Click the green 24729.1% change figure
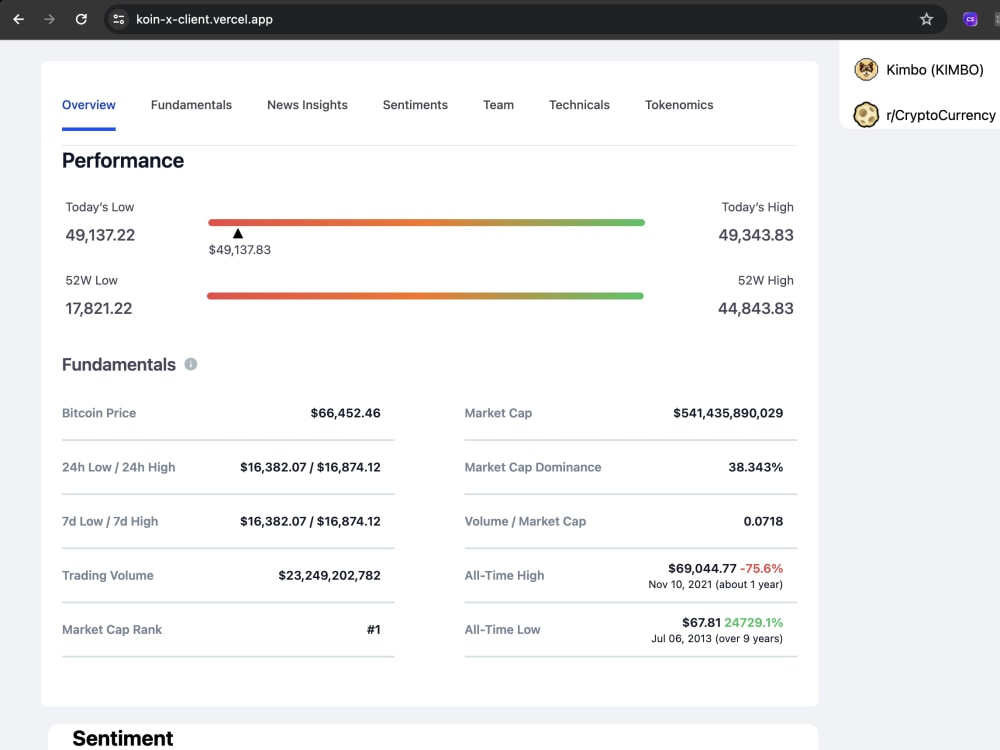The width and height of the screenshot is (1000, 750). tap(754, 622)
